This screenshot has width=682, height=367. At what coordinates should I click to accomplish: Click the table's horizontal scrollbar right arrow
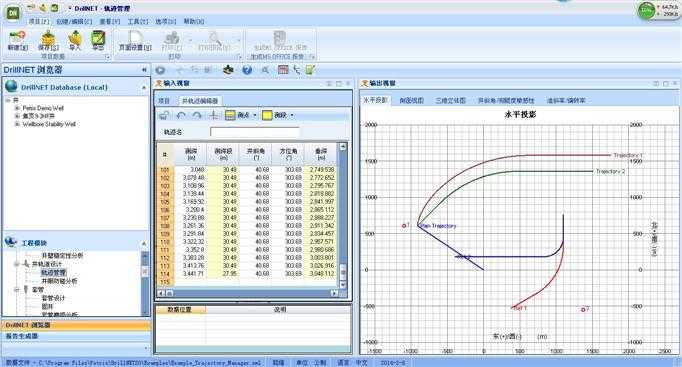tap(334, 293)
